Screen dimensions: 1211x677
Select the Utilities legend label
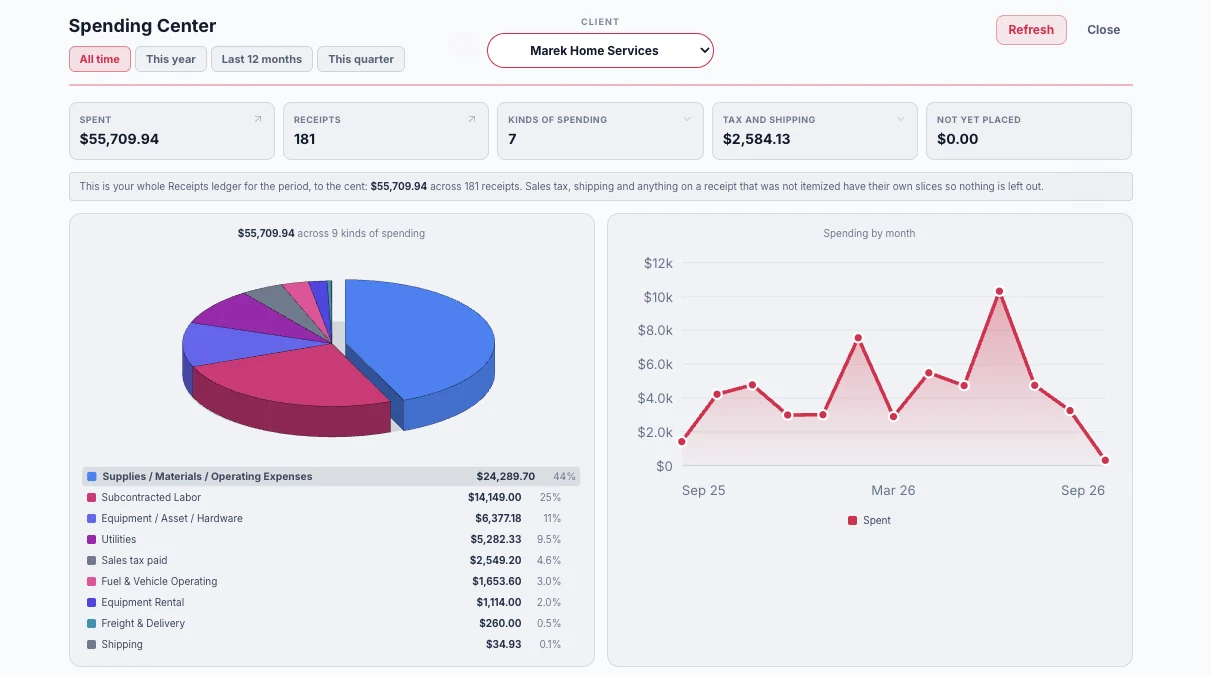(x=119, y=540)
